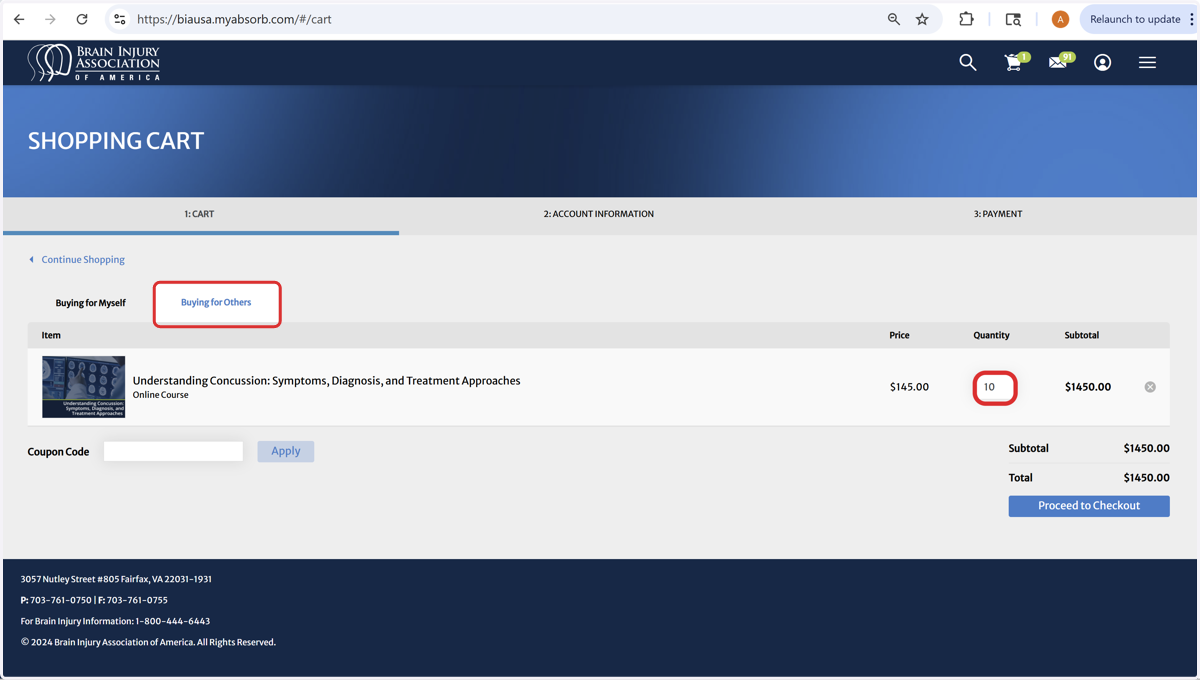Bookmark this page with the star icon
Screen dimensions: 1200x680
pyautogui.click(x=922, y=19)
